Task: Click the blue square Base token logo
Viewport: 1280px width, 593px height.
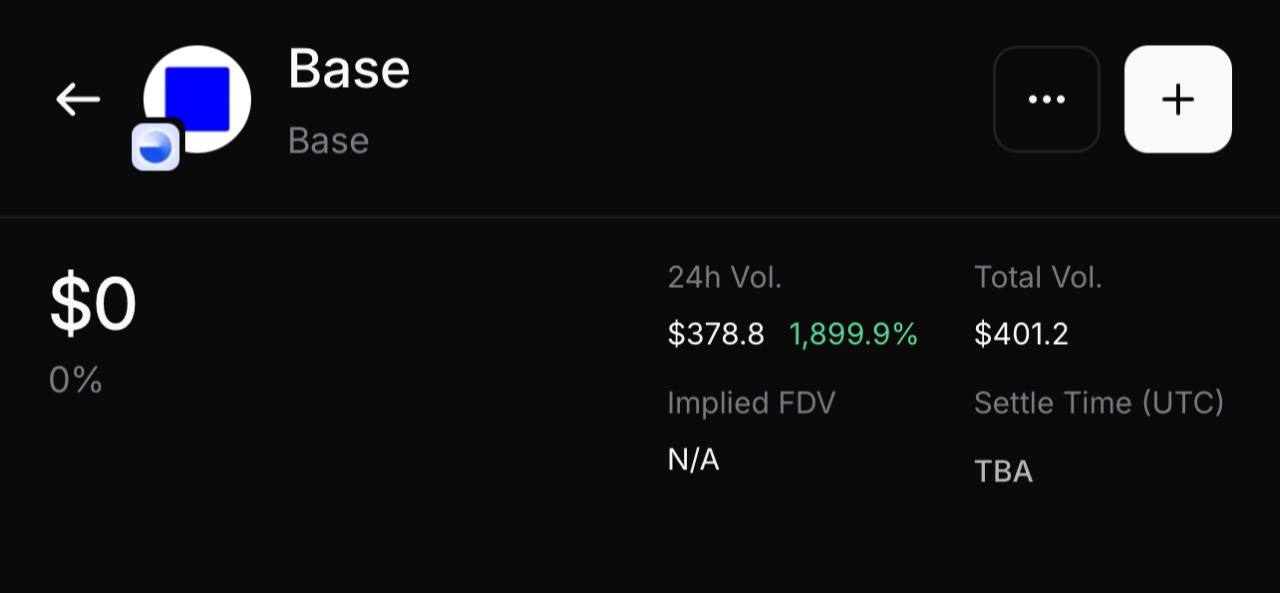Action: pos(197,99)
